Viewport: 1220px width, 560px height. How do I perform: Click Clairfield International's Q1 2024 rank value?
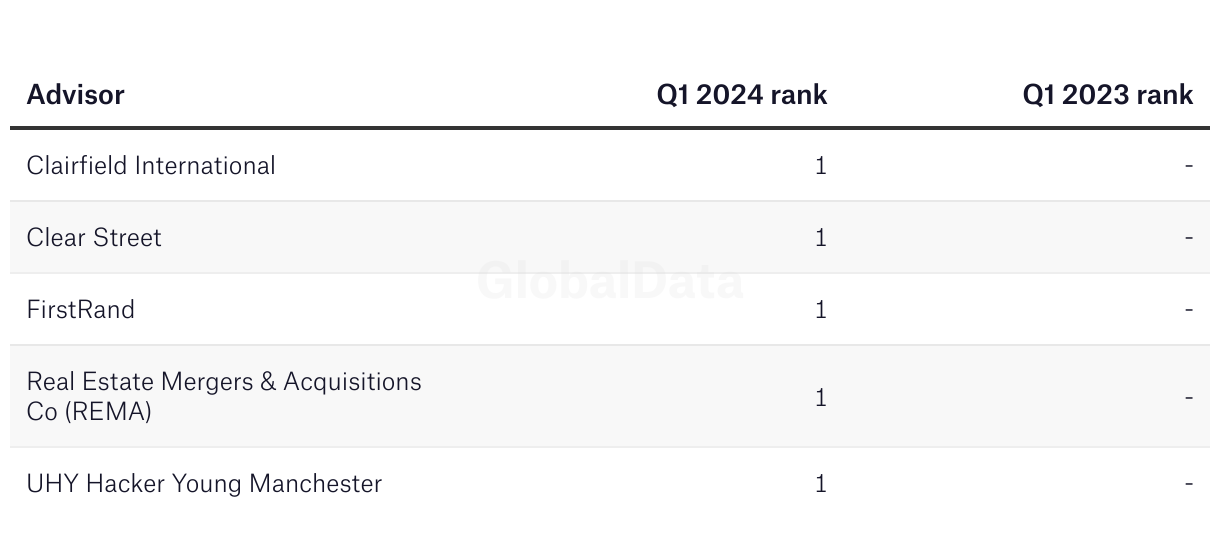[x=821, y=165]
